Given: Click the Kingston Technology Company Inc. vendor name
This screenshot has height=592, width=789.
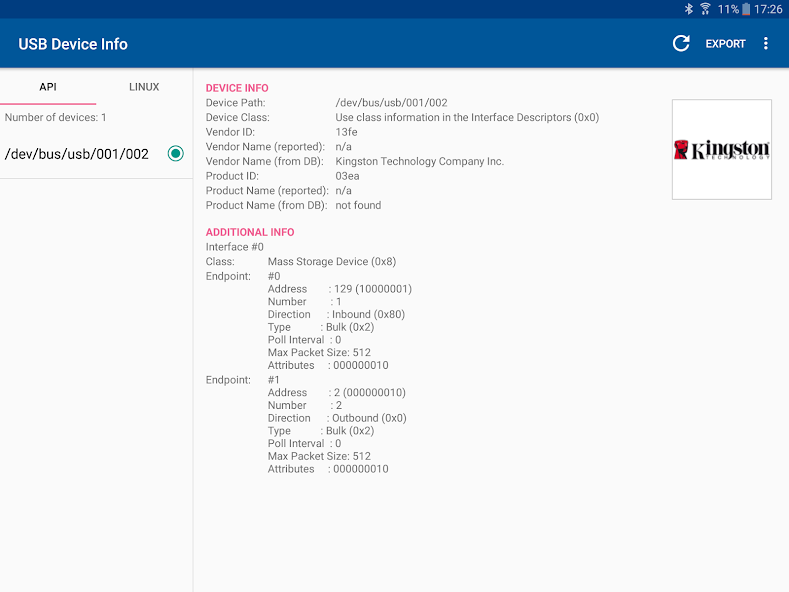Looking at the screenshot, I should (x=419, y=161).
